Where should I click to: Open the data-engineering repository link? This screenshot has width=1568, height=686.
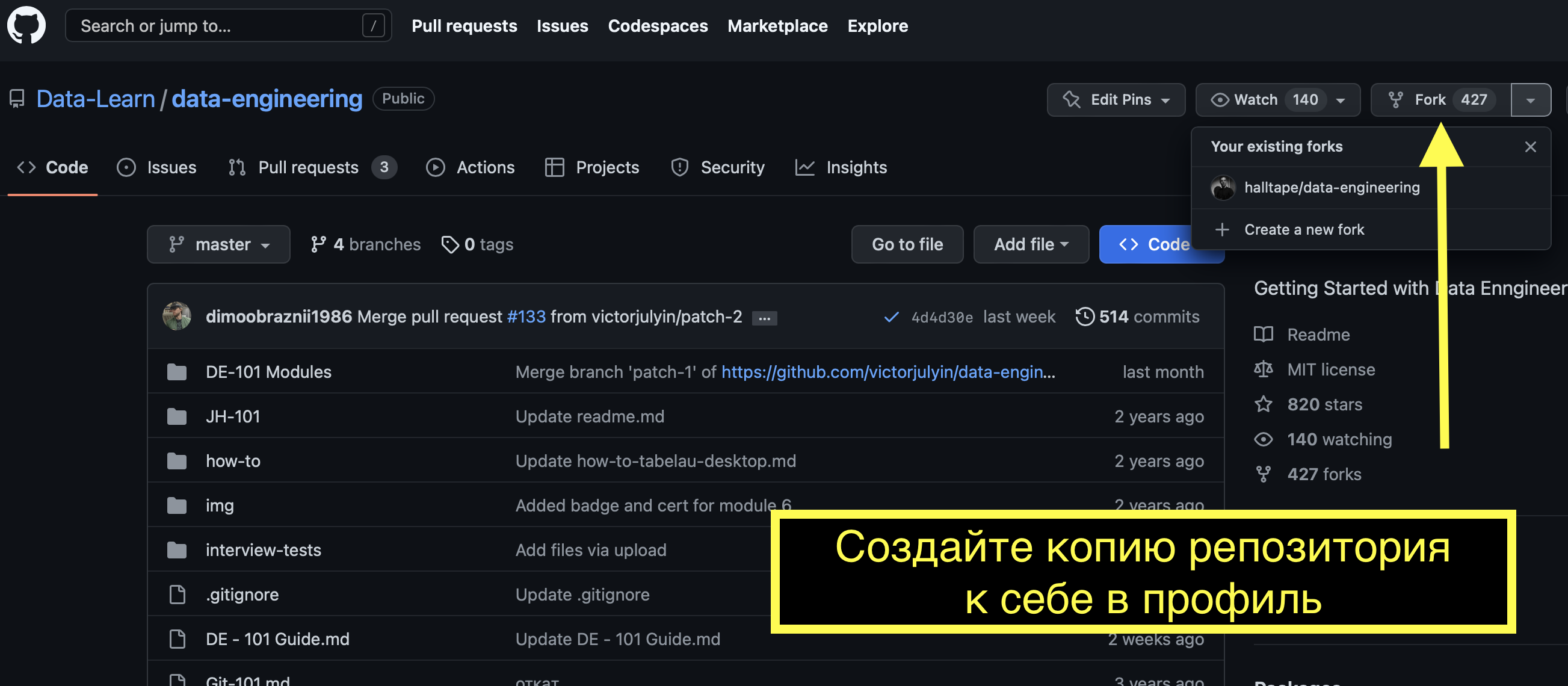tap(267, 99)
